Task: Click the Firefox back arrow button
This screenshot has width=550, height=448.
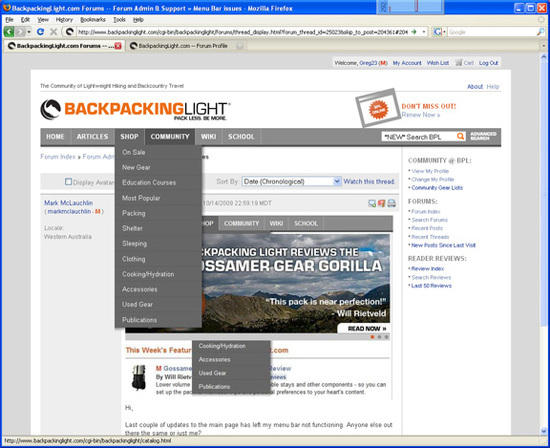Action: click(9, 32)
